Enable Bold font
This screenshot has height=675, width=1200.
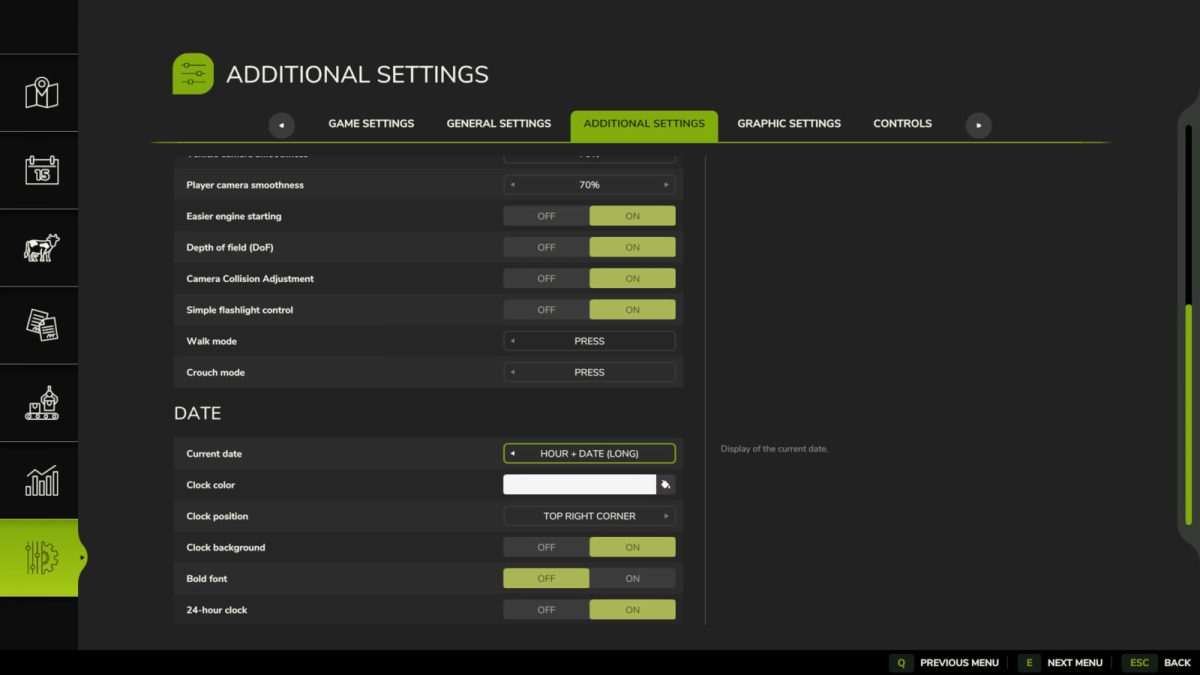(632, 578)
